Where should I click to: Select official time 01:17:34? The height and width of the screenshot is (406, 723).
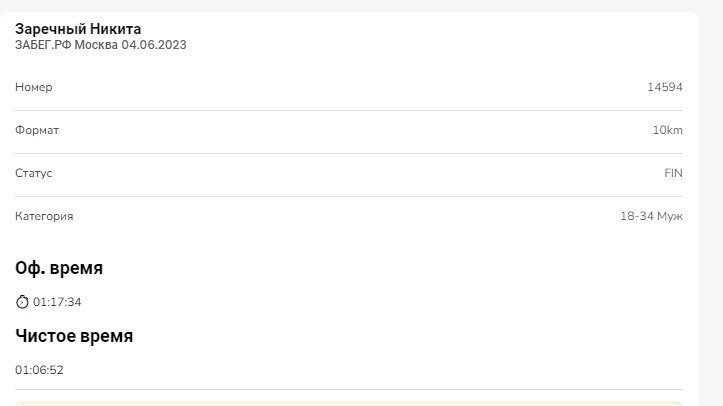click(57, 302)
